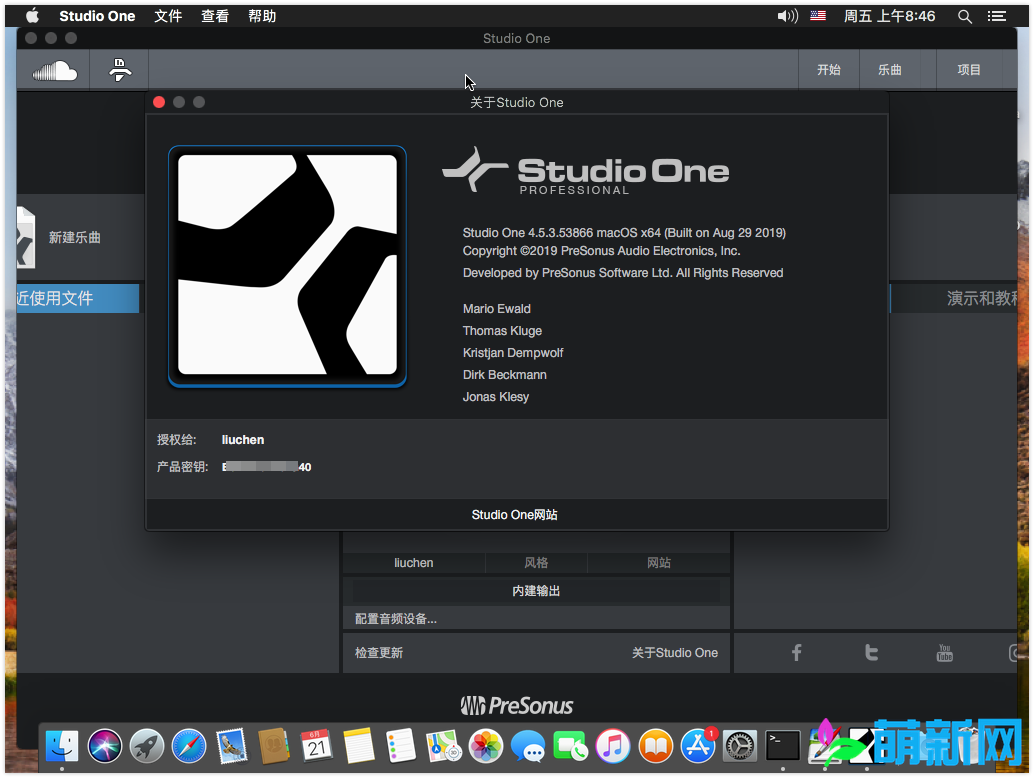Open Notification Center list icon
This screenshot has height=778, width=1034.
[996, 16]
